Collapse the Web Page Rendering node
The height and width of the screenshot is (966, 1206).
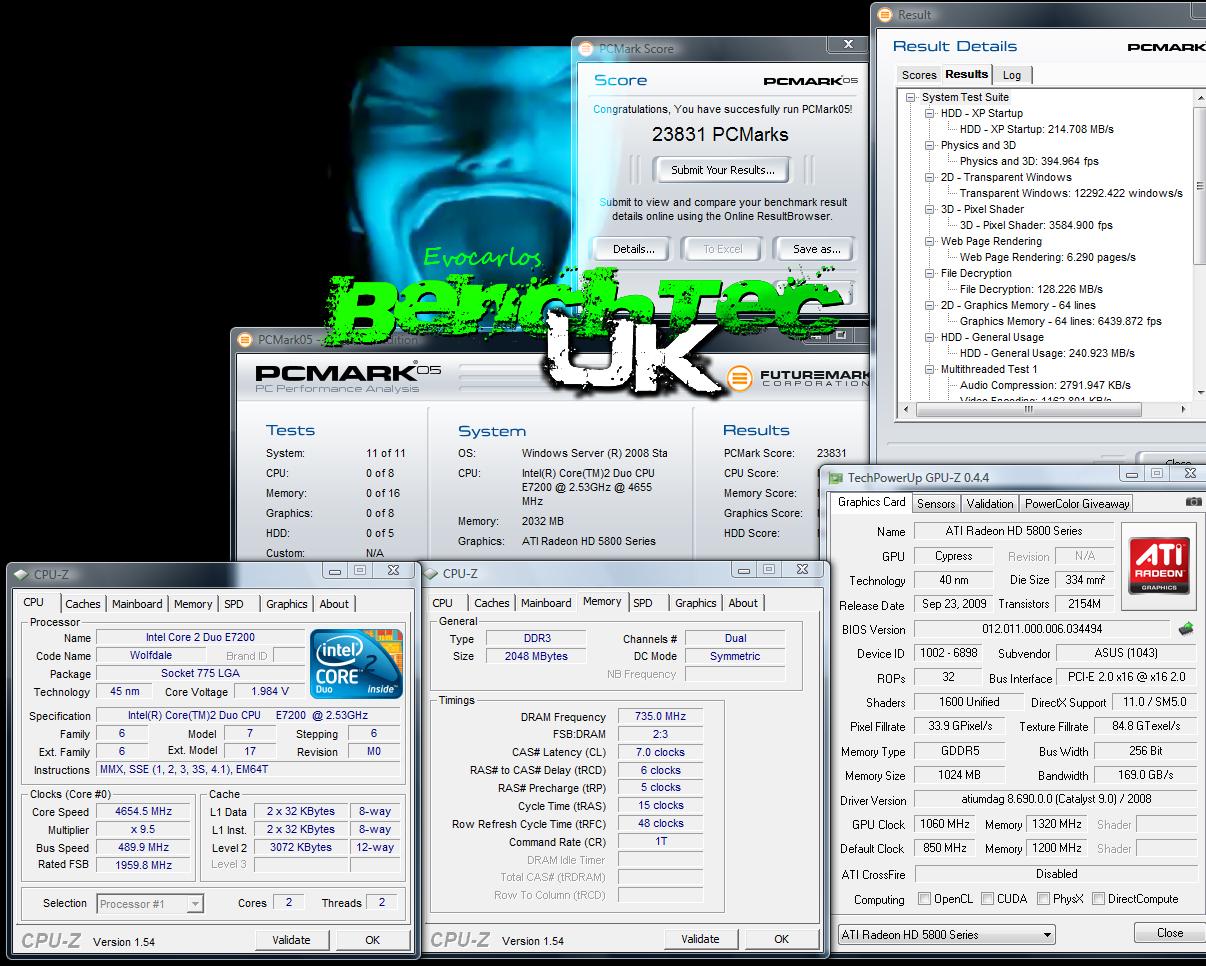click(x=930, y=241)
